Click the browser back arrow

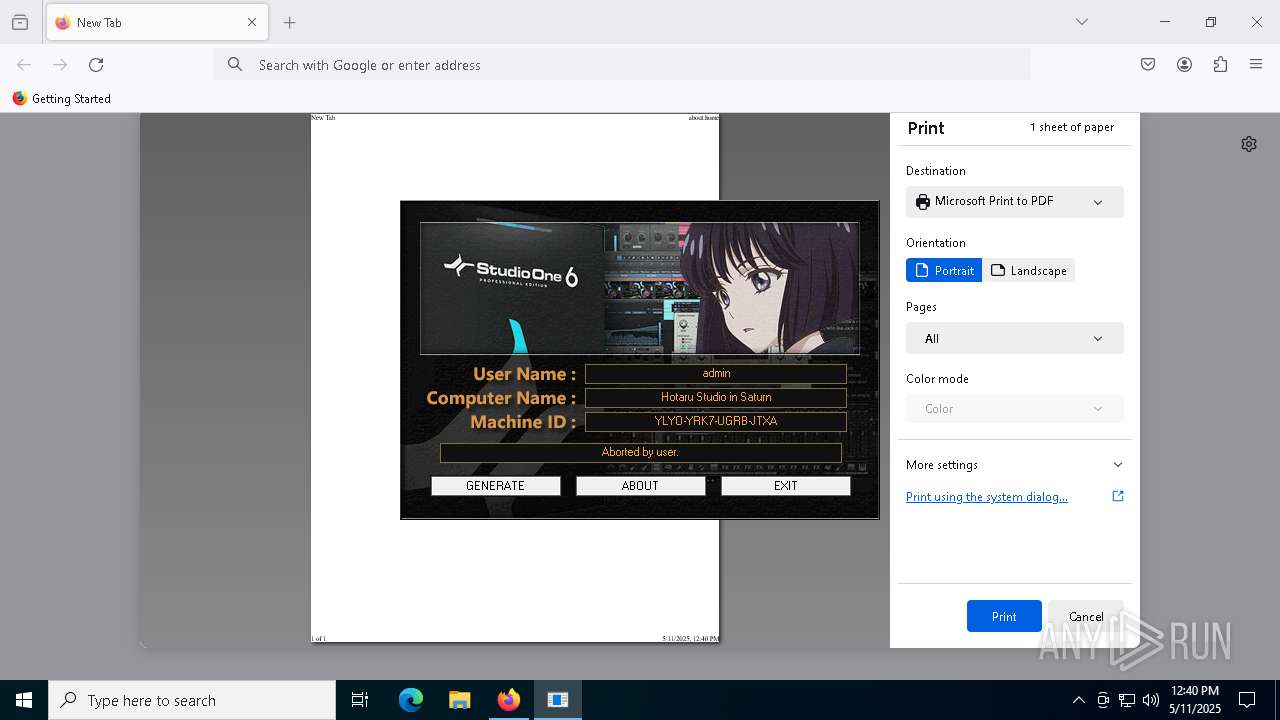[x=24, y=65]
